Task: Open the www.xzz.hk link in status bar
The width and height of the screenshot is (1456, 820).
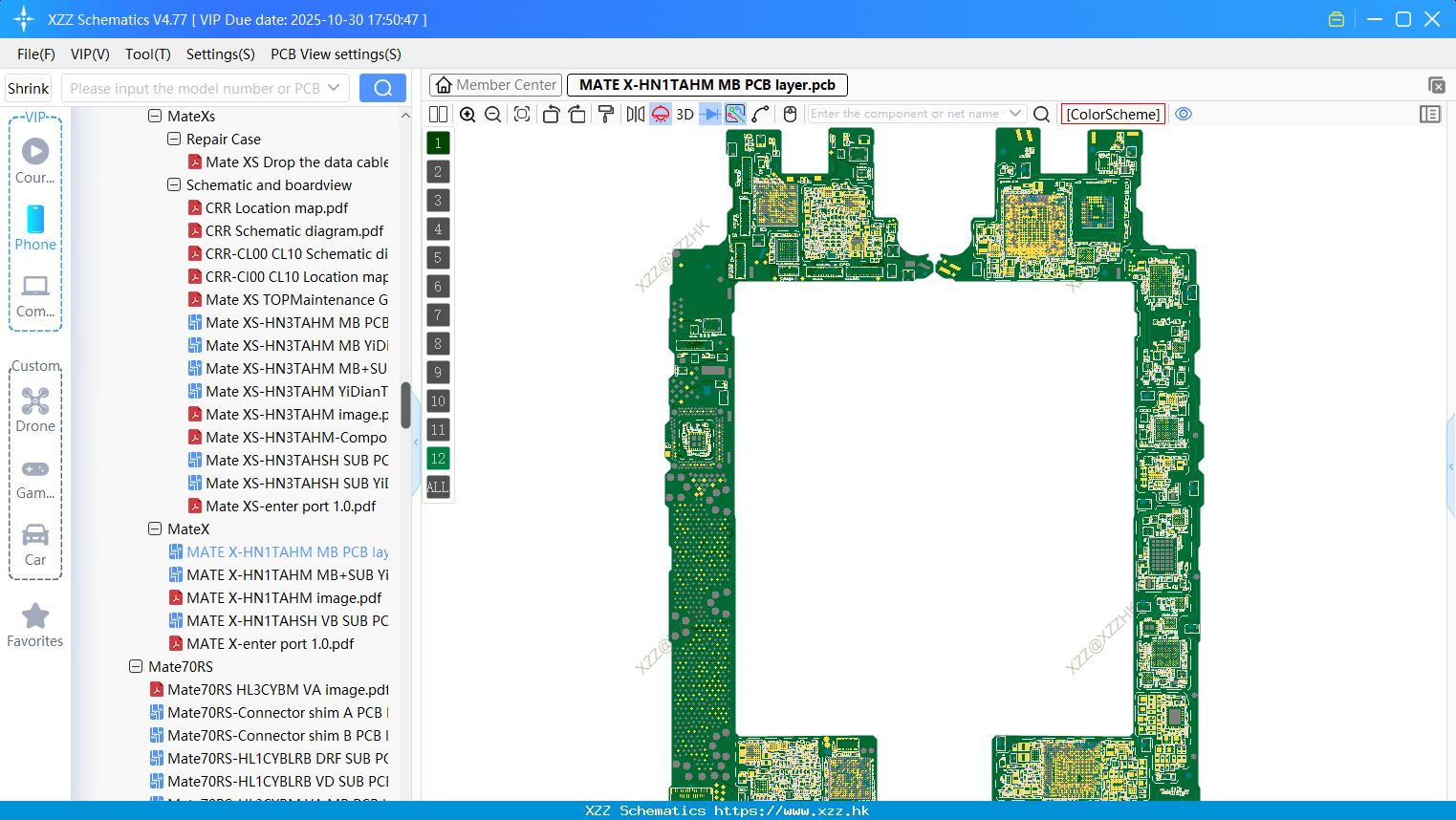Action: (792, 810)
